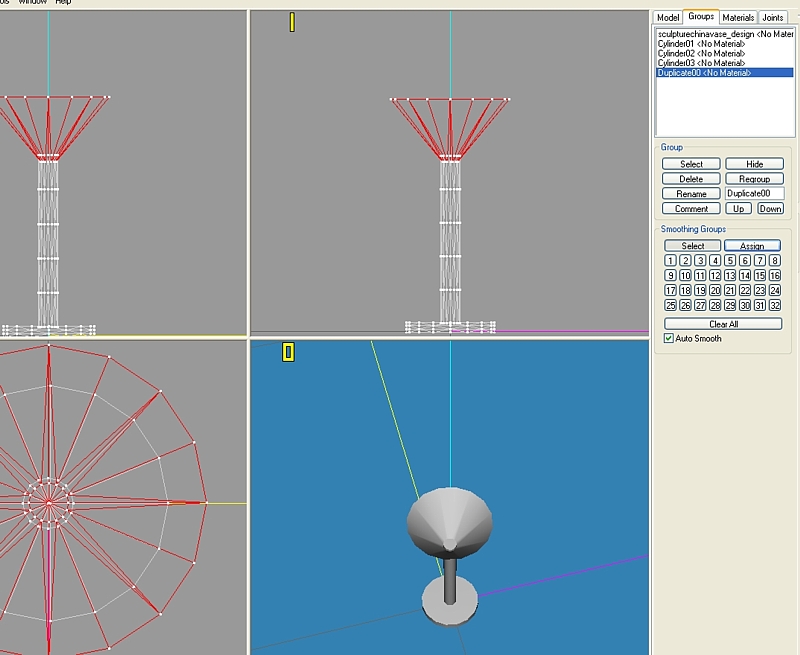Toggle smoothing group number 1
The height and width of the screenshot is (655, 800).
[670, 261]
